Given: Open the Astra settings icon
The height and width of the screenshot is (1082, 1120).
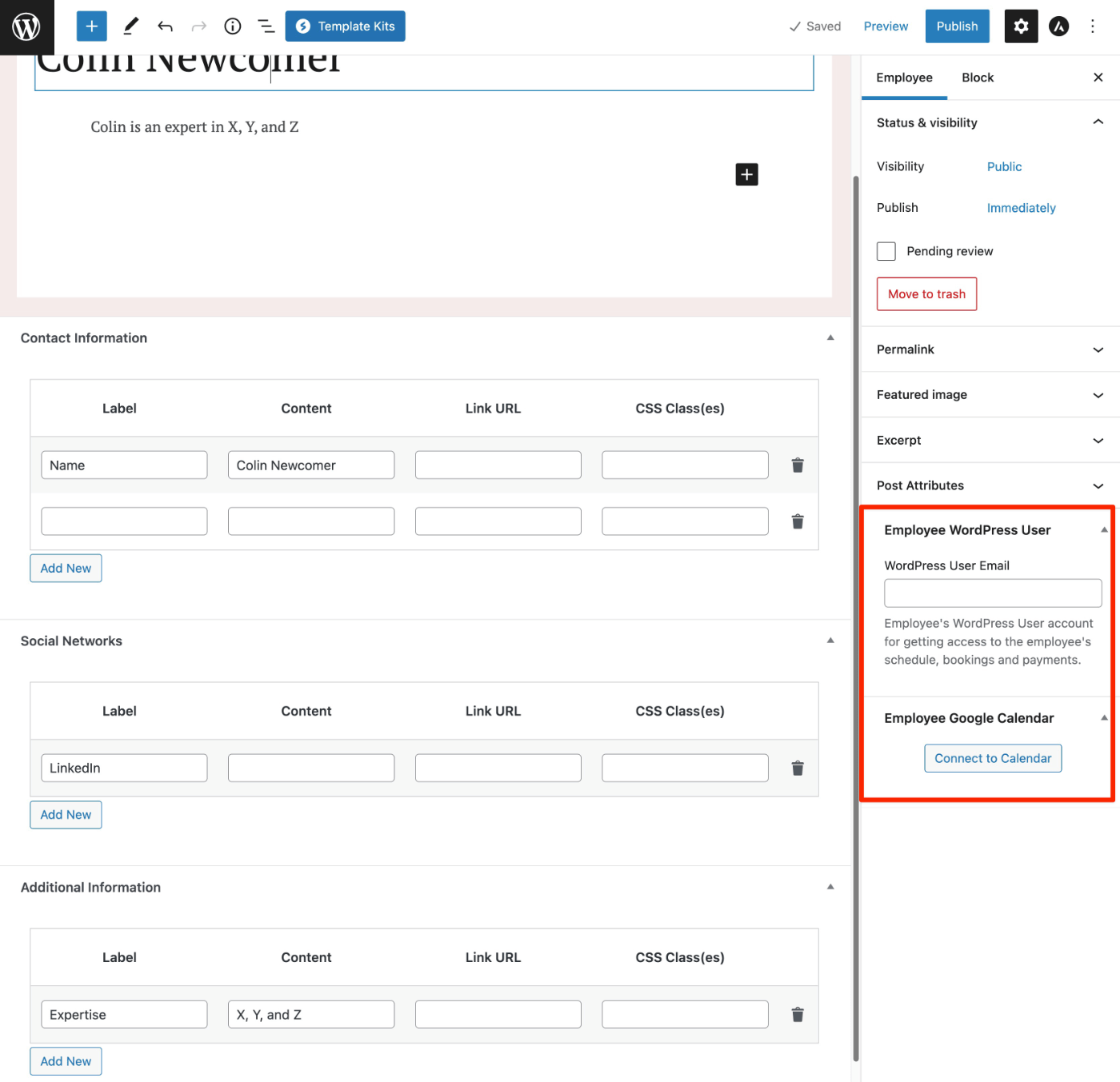Looking at the screenshot, I should click(x=1058, y=26).
